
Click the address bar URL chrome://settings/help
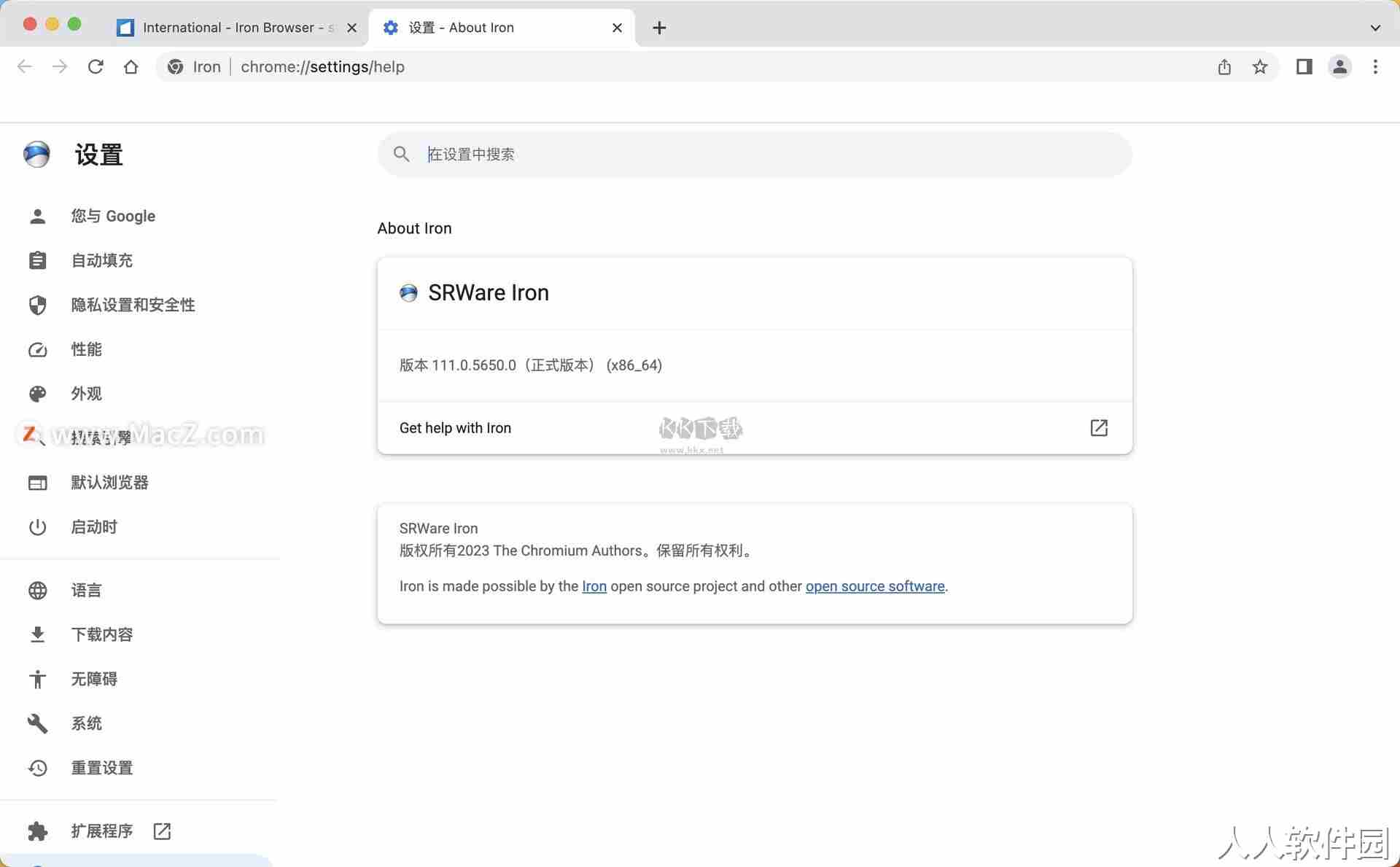(x=322, y=67)
